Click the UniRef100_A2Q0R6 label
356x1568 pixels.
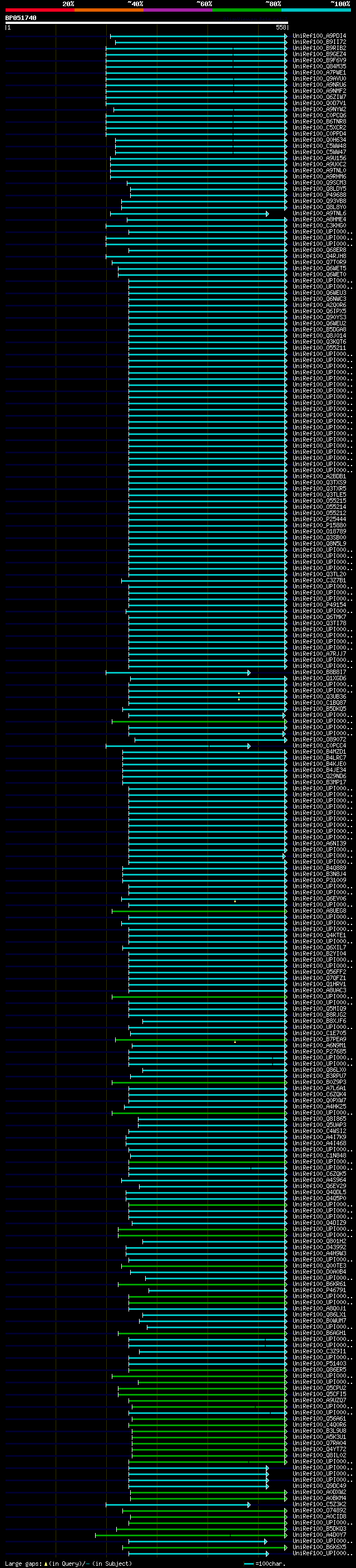(319, 305)
